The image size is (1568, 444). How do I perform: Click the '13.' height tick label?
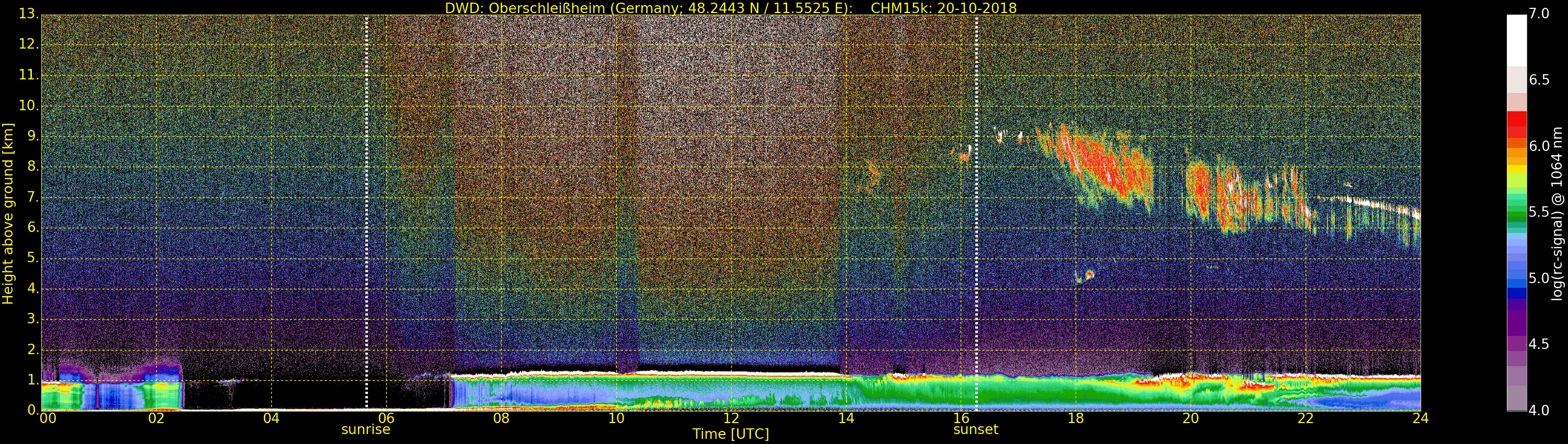[29, 14]
